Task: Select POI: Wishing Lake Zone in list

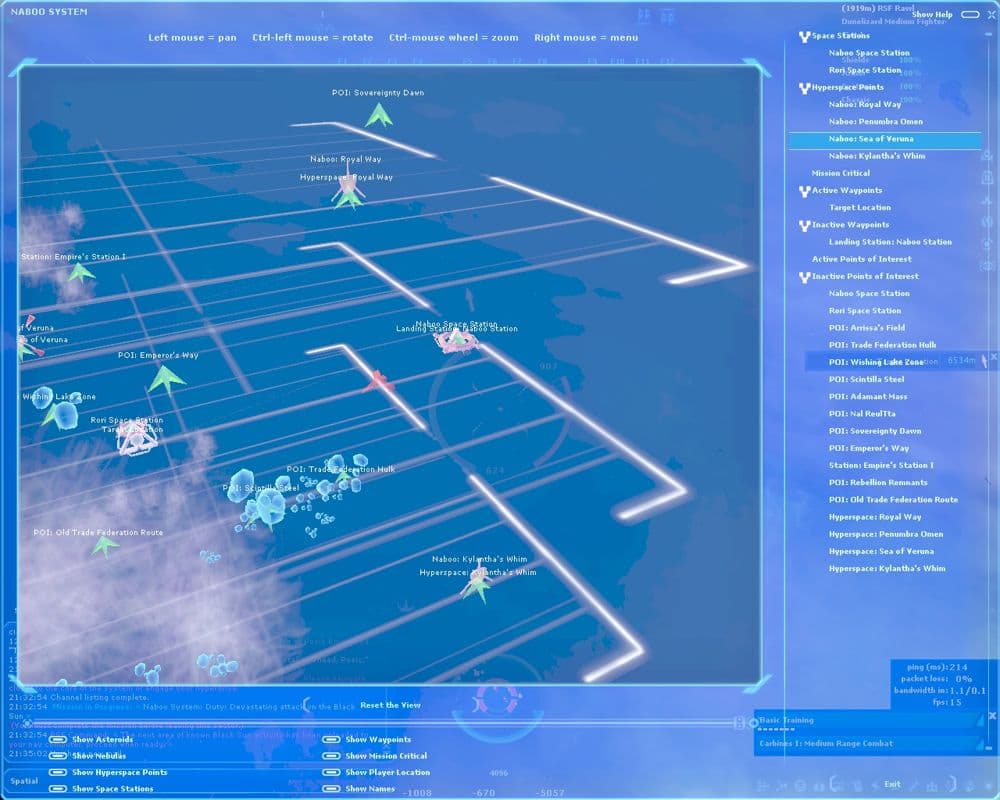Action: tap(876, 362)
